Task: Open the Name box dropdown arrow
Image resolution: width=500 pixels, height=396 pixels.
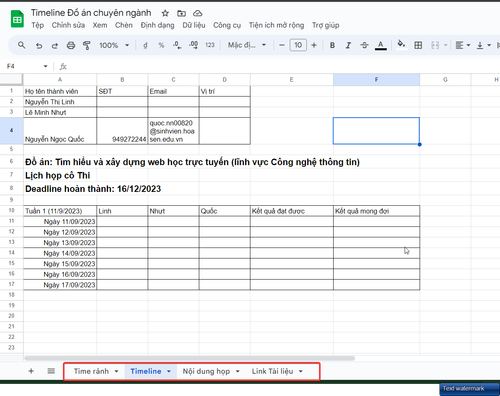Action: coord(45,66)
